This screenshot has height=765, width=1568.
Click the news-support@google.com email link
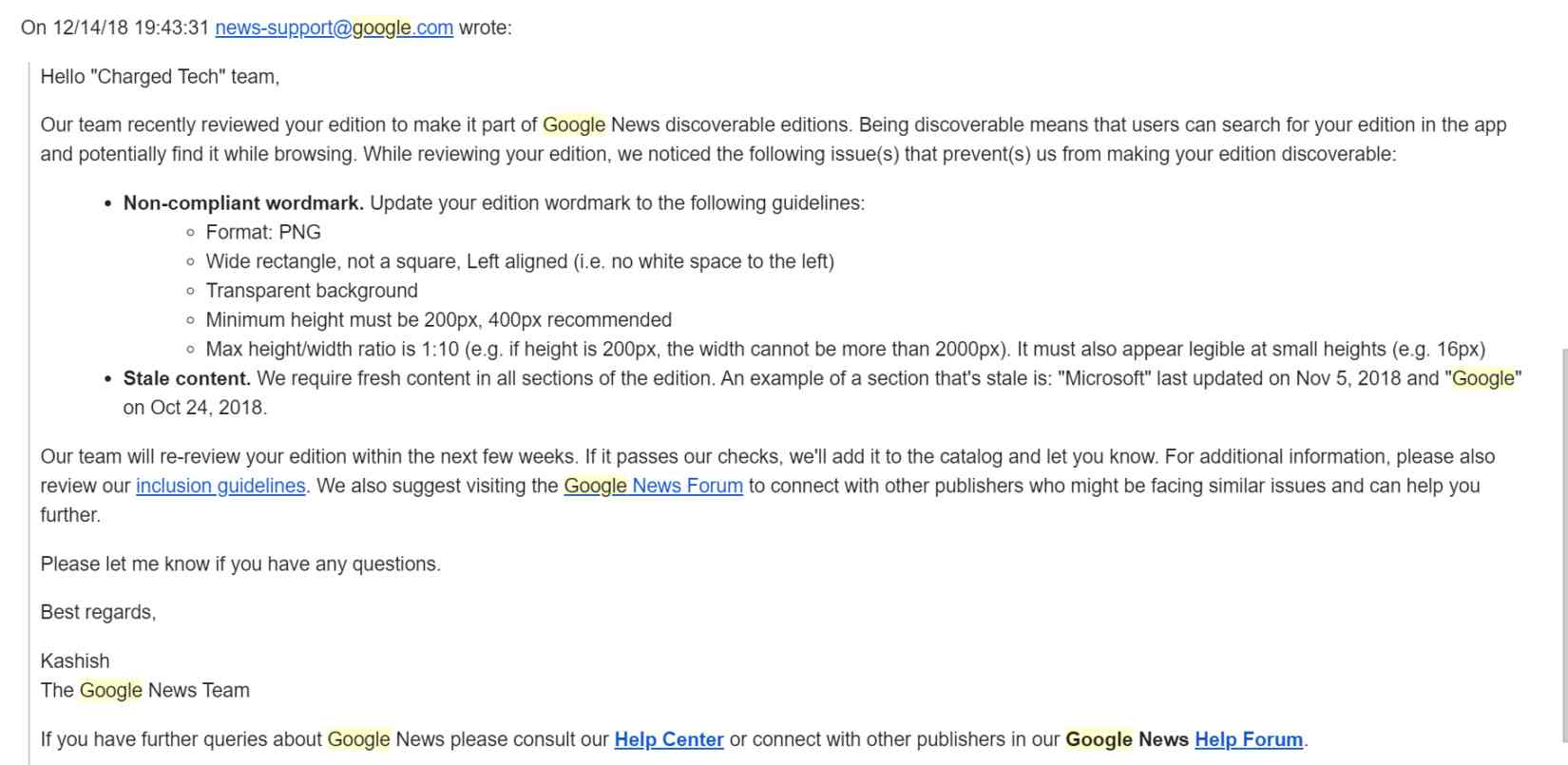point(334,28)
